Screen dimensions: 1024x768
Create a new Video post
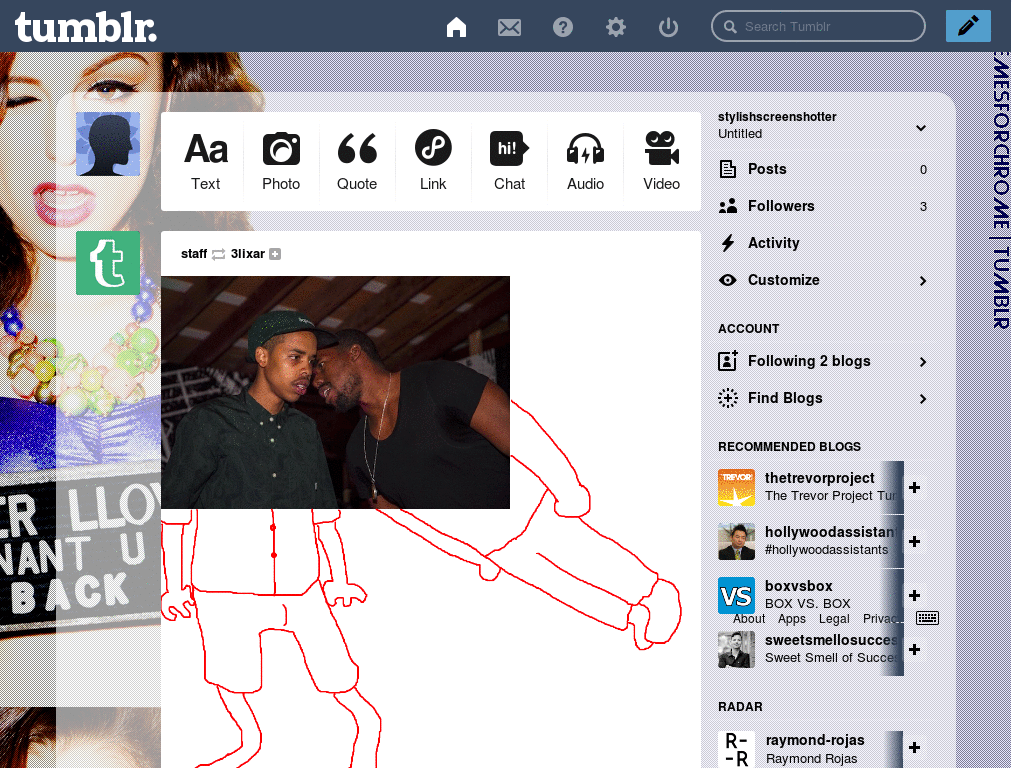tap(662, 161)
